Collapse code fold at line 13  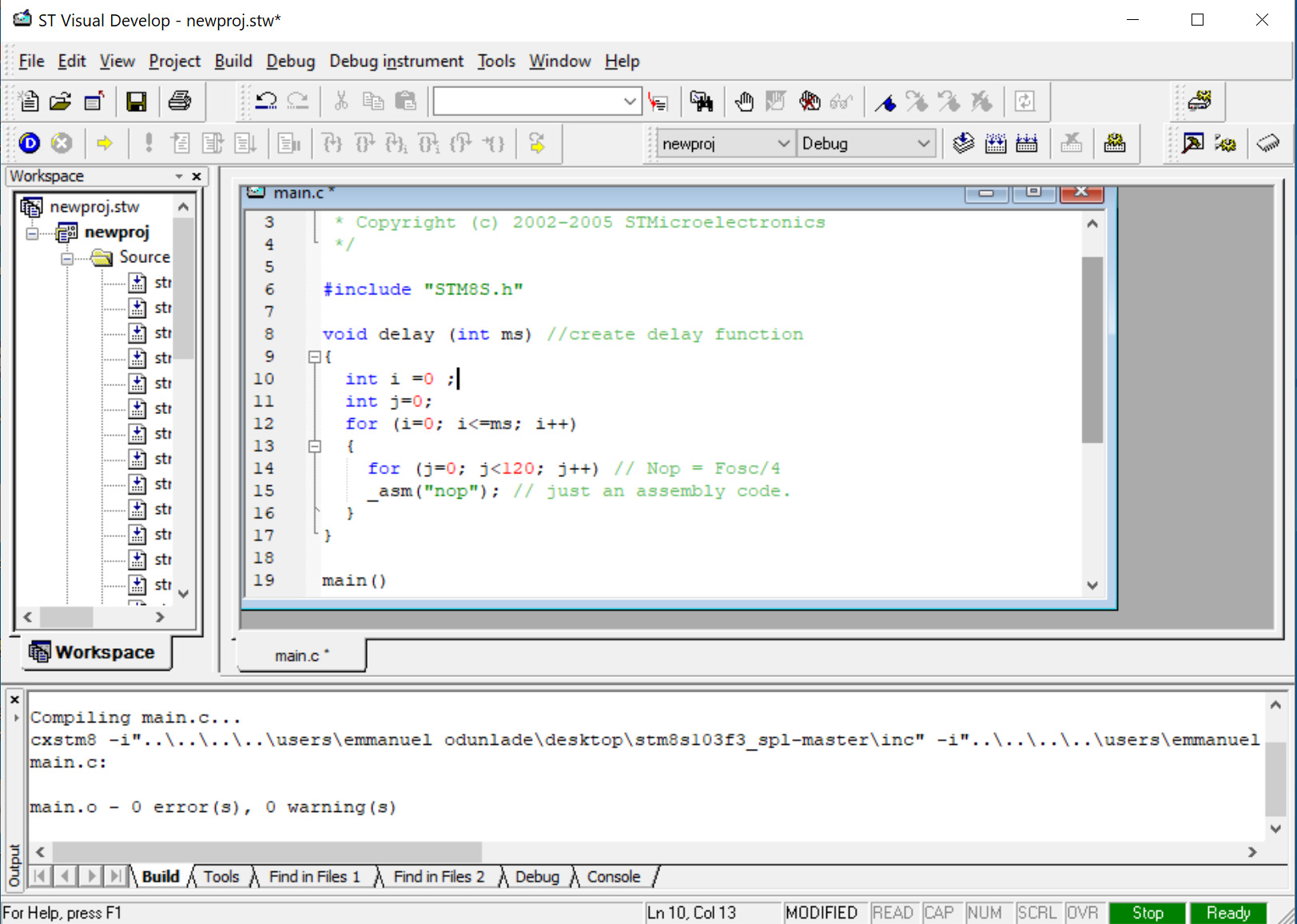point(315,447)
